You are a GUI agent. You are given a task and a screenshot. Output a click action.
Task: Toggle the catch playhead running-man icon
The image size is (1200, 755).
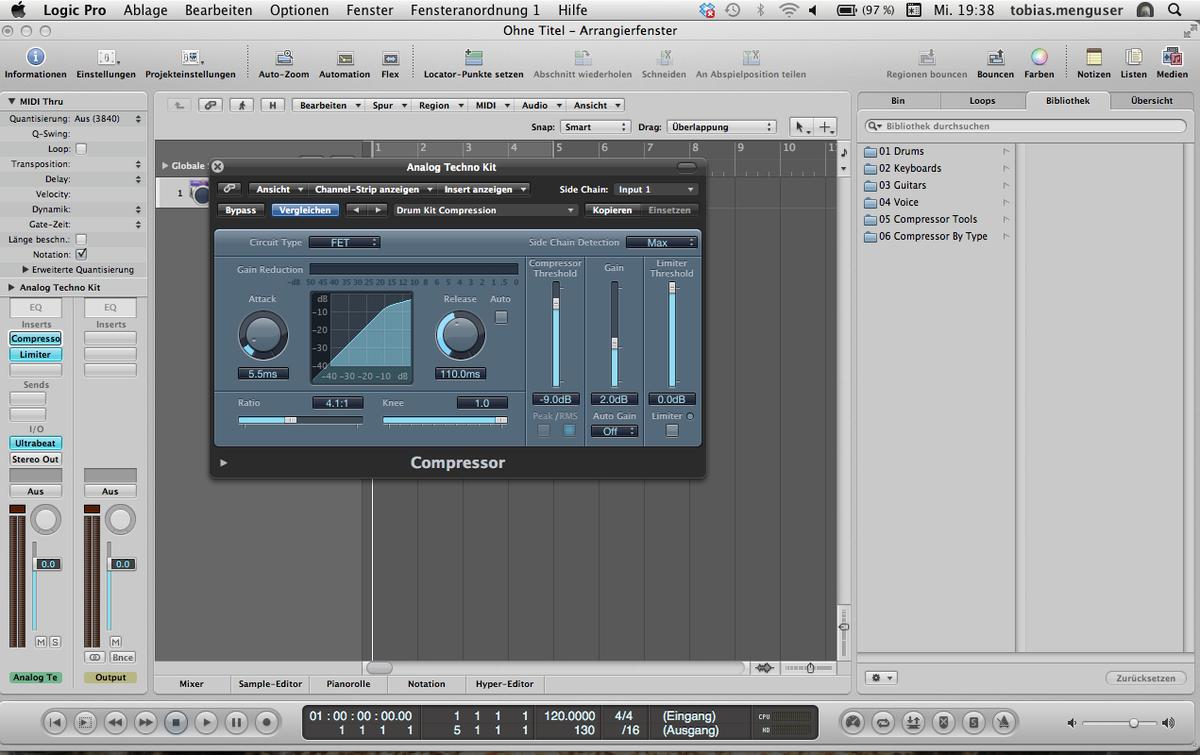click(x=241, y=105)
